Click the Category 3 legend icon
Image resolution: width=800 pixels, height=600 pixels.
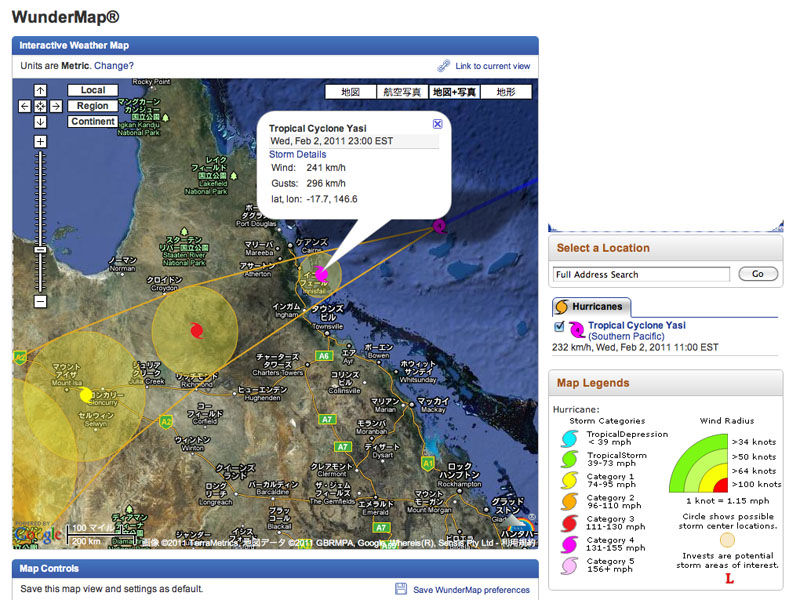coord(569,523)
